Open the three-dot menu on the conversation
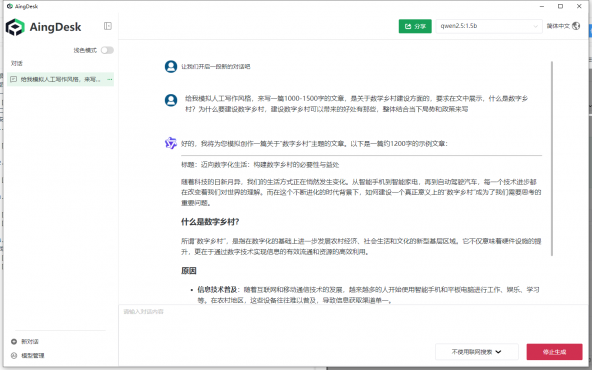This screenshot has width=592, height=370. (110, 79)
